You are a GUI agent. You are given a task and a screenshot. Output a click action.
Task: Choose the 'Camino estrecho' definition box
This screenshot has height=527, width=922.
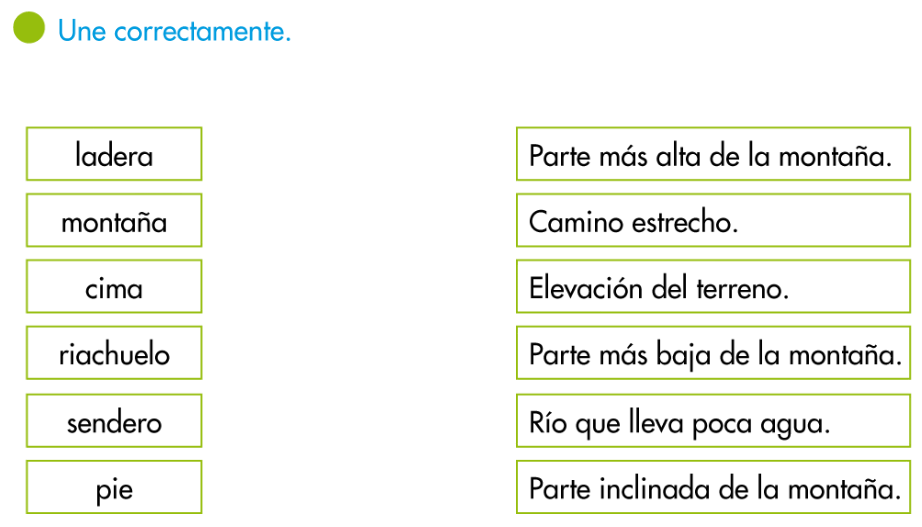point(713,221)
